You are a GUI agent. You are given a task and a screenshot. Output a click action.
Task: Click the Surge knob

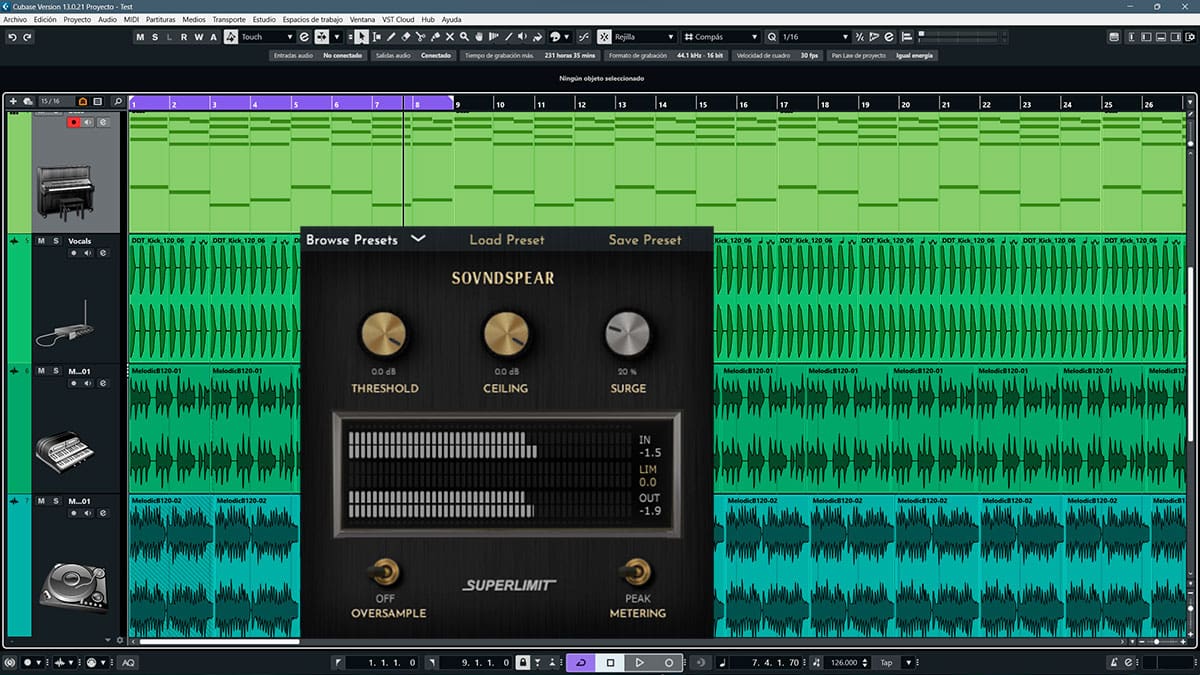628,334
